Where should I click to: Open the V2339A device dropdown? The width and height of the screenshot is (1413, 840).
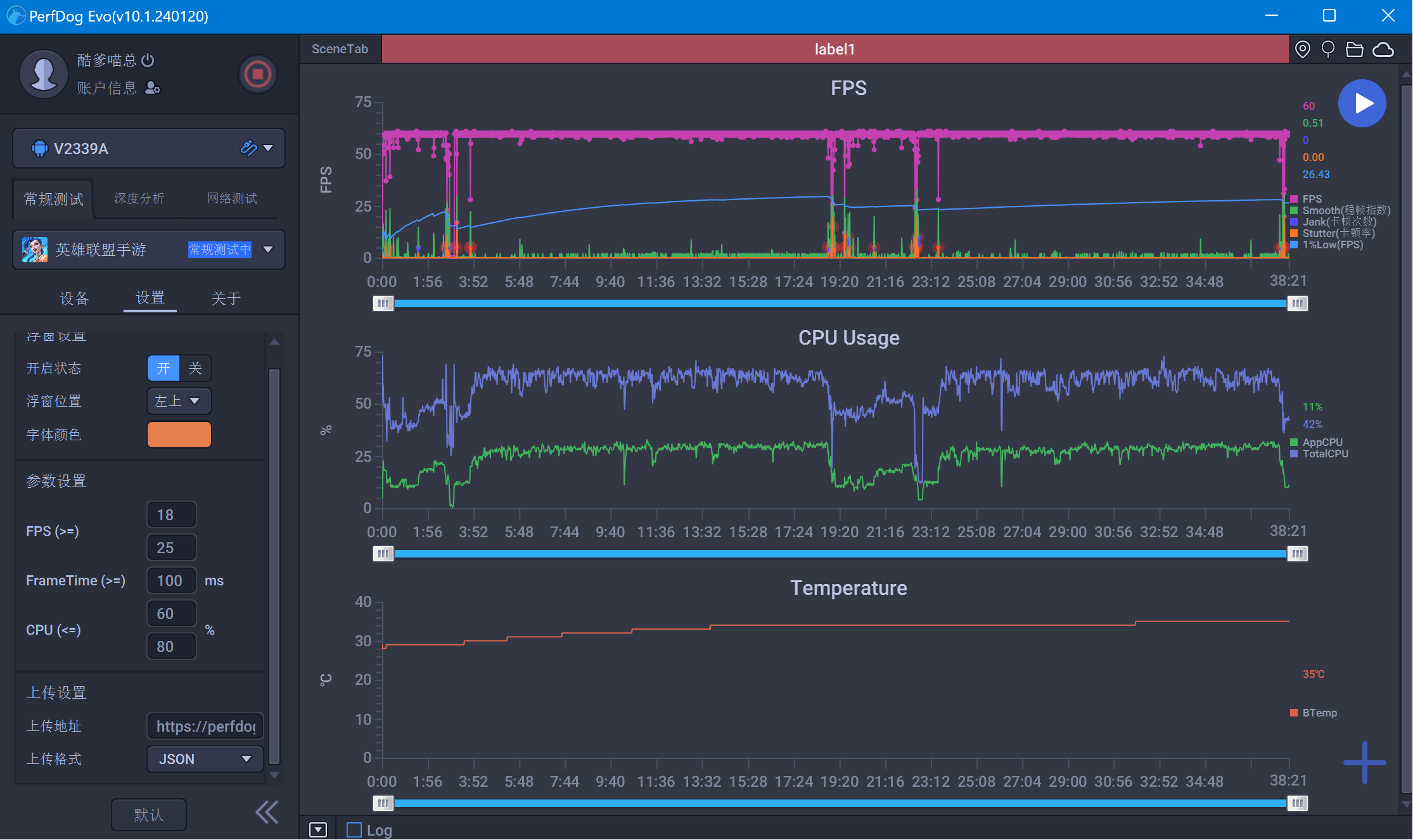pyautogui.click(x=268, y=148)
